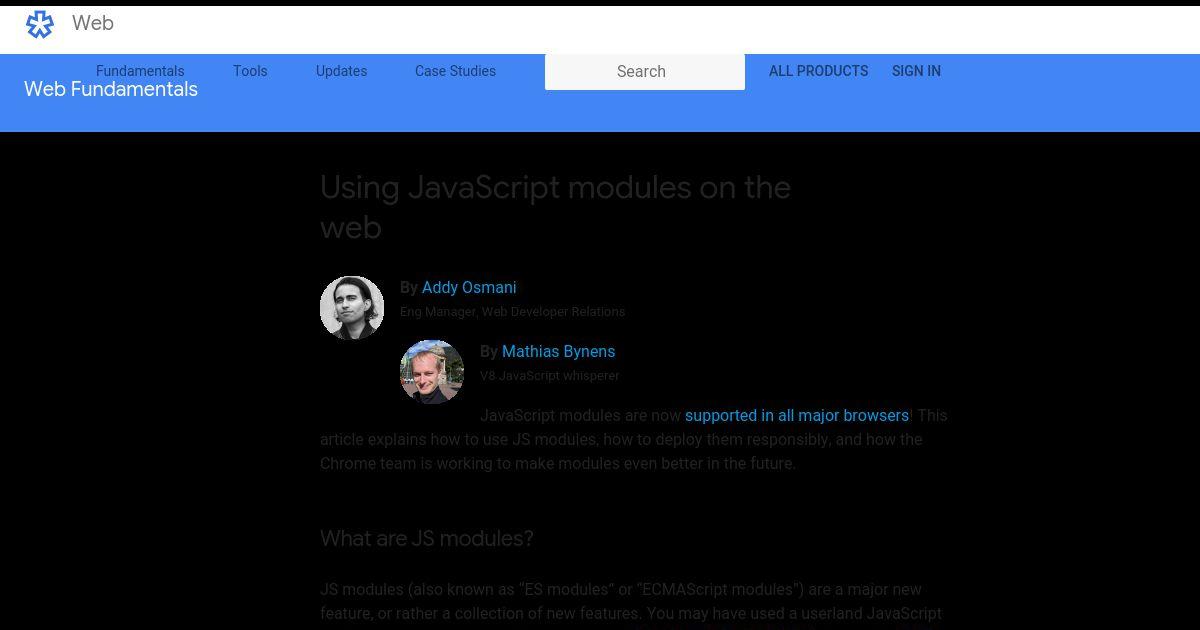Open the Tools tab
Screen dimensions: 1200x630
[250, 71]
